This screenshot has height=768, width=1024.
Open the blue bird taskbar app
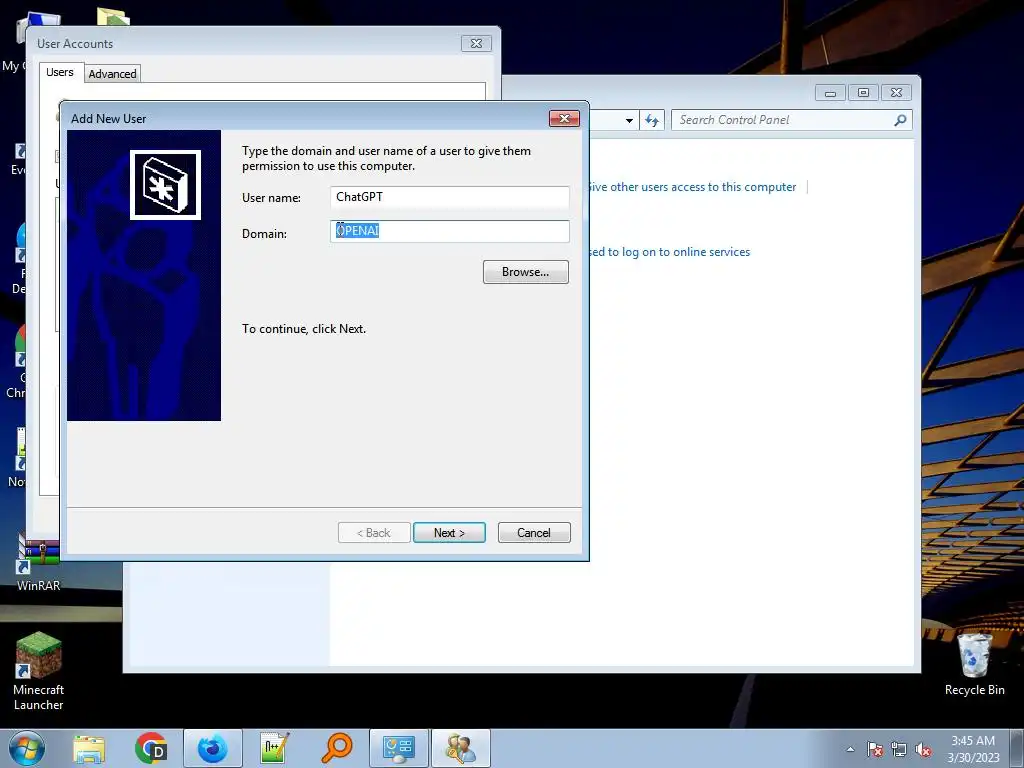coord(213,748)
